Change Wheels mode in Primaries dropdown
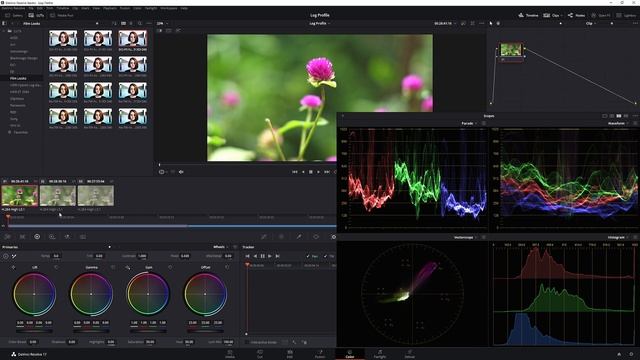Viewport: 640px width, 360px height. (x=221, y=247)
